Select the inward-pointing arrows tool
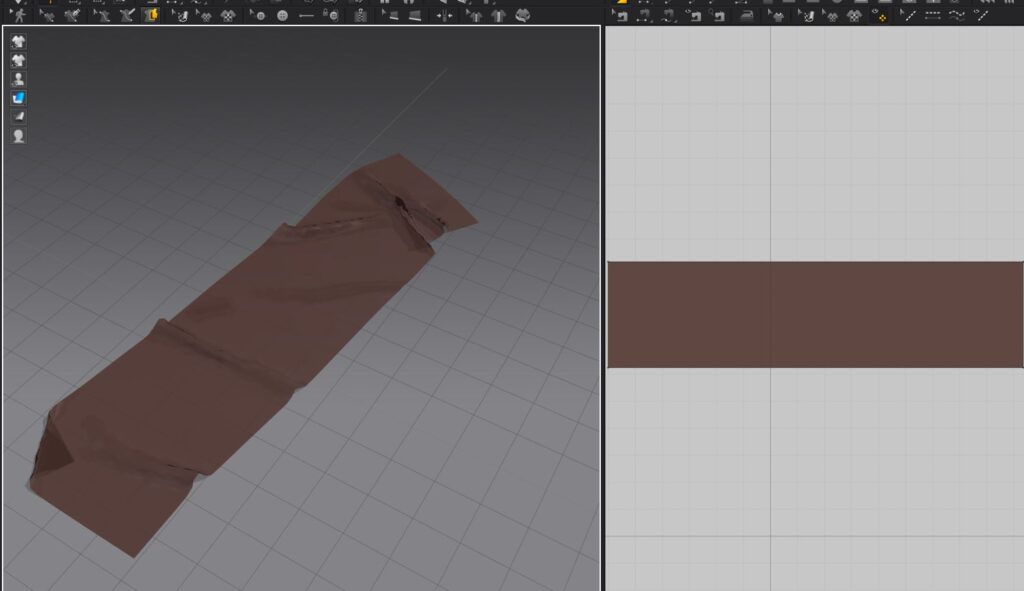This screenshot has height=591, width=1024. point(444,15)
